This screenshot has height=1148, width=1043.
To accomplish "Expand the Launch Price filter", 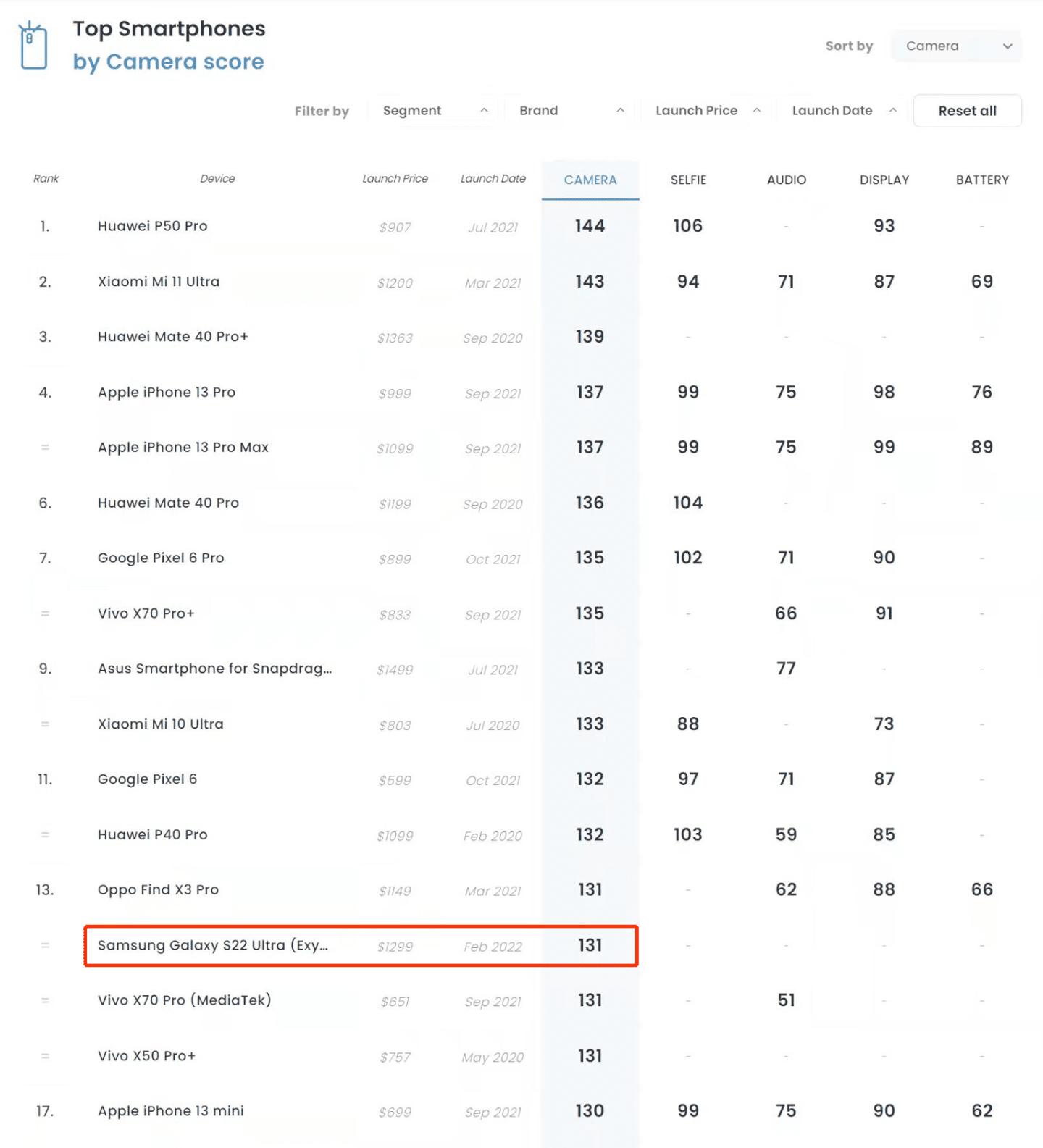I will point(707,111).
